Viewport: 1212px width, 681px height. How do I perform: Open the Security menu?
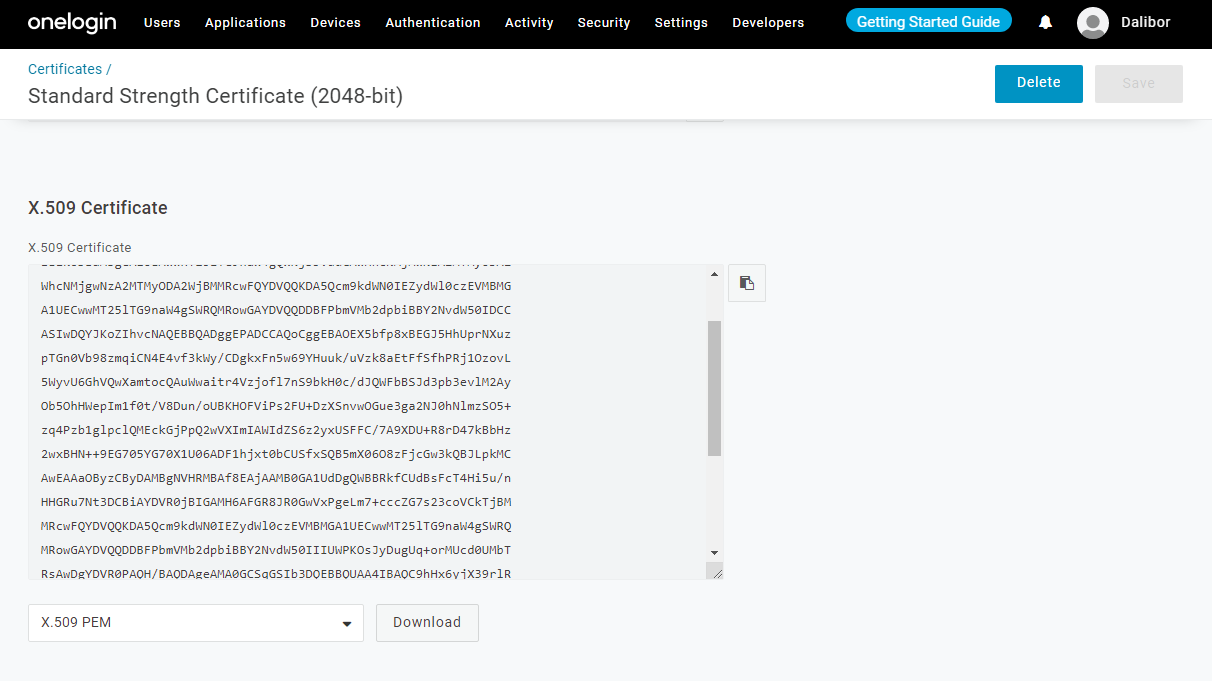[x=604, y=22]
